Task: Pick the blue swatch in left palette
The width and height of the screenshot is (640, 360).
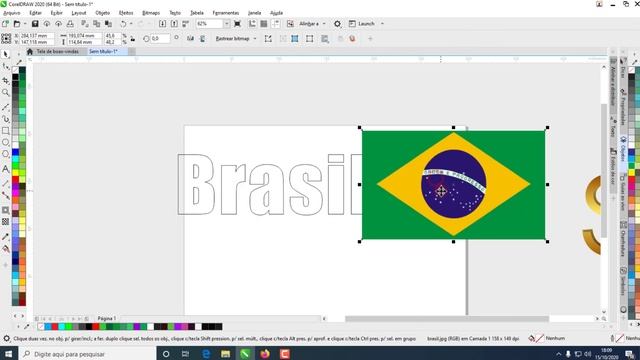Action: 15,152
